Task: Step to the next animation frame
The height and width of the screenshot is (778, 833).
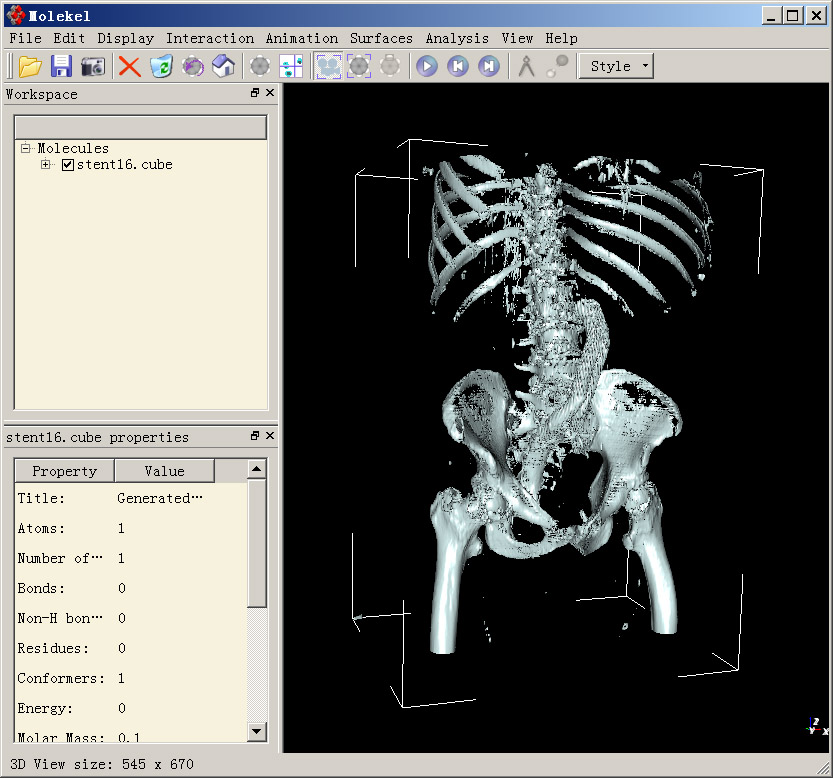Action: (x=489, y=66)
